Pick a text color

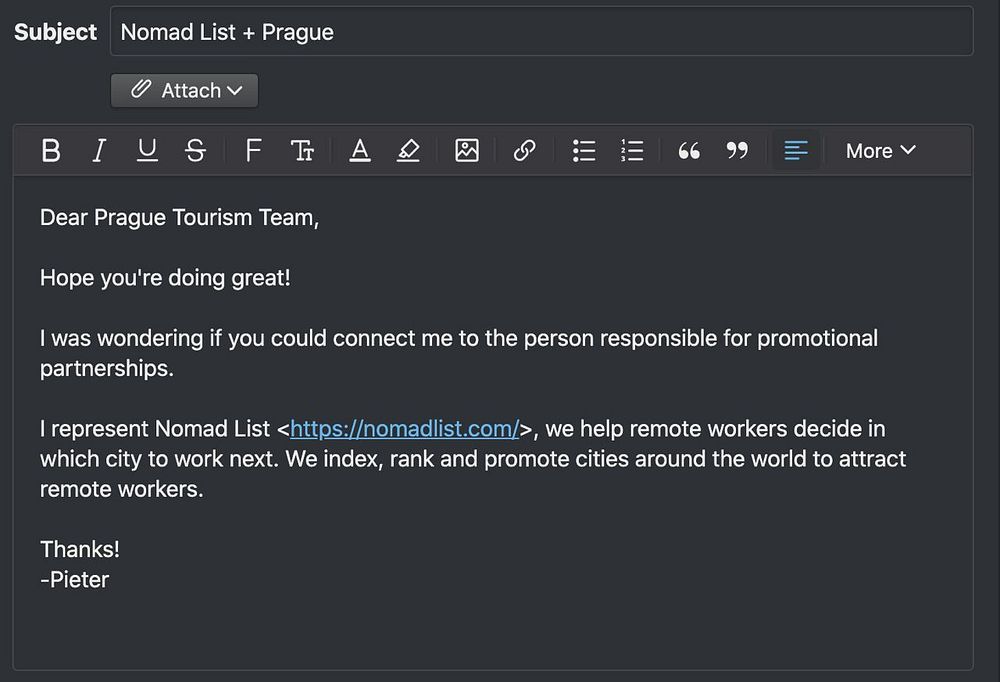pyautogui.click(x=360, y=151)
